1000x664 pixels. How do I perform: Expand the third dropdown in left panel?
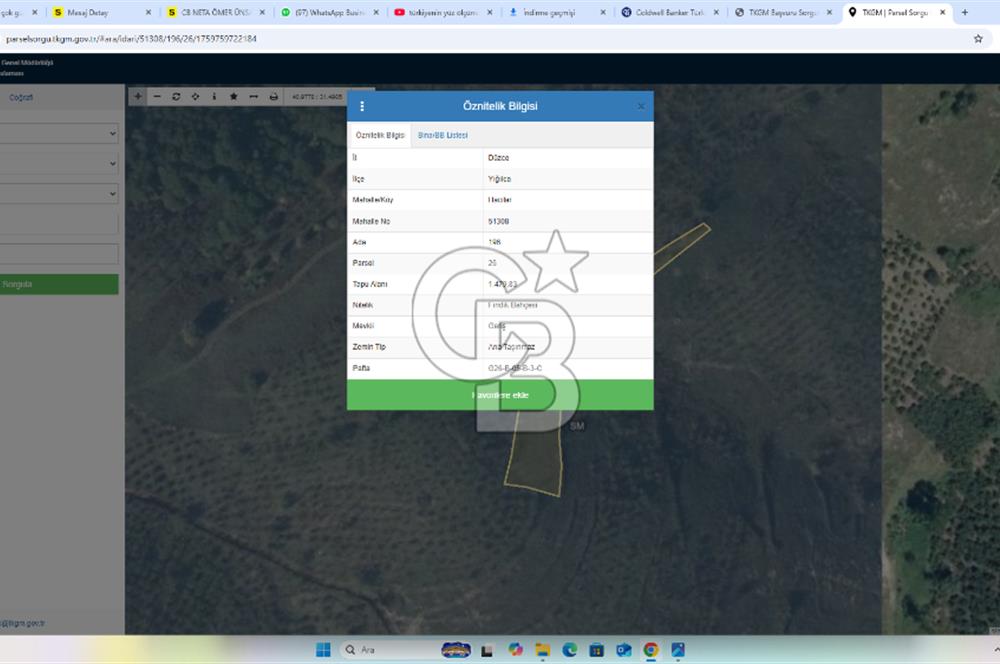click(59, 193)
